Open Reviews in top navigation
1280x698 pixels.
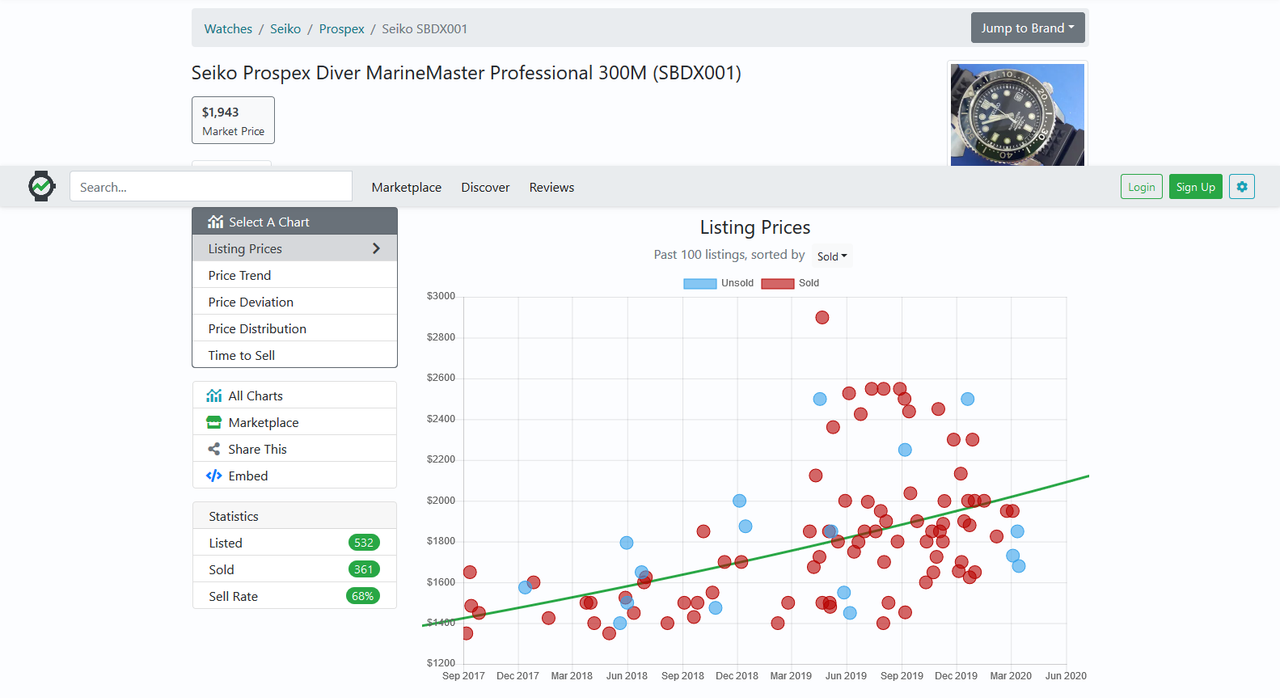click(x=551, y=187)
